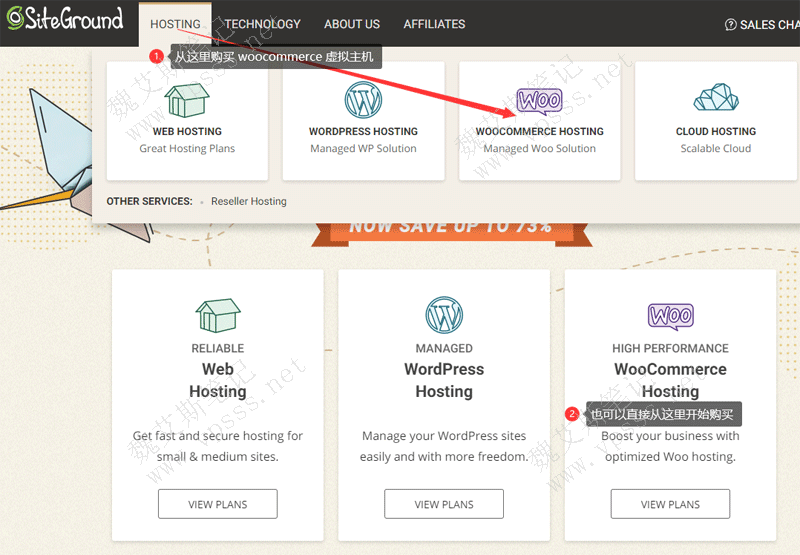Image resolution: width=800 pixels, height=555 pixels.
Task: Click the SiteGround logo
Action: [x=65, y=18]
